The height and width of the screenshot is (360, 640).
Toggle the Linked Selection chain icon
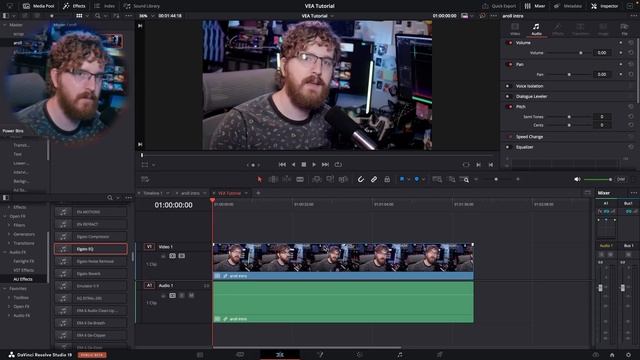pos(374,179)
